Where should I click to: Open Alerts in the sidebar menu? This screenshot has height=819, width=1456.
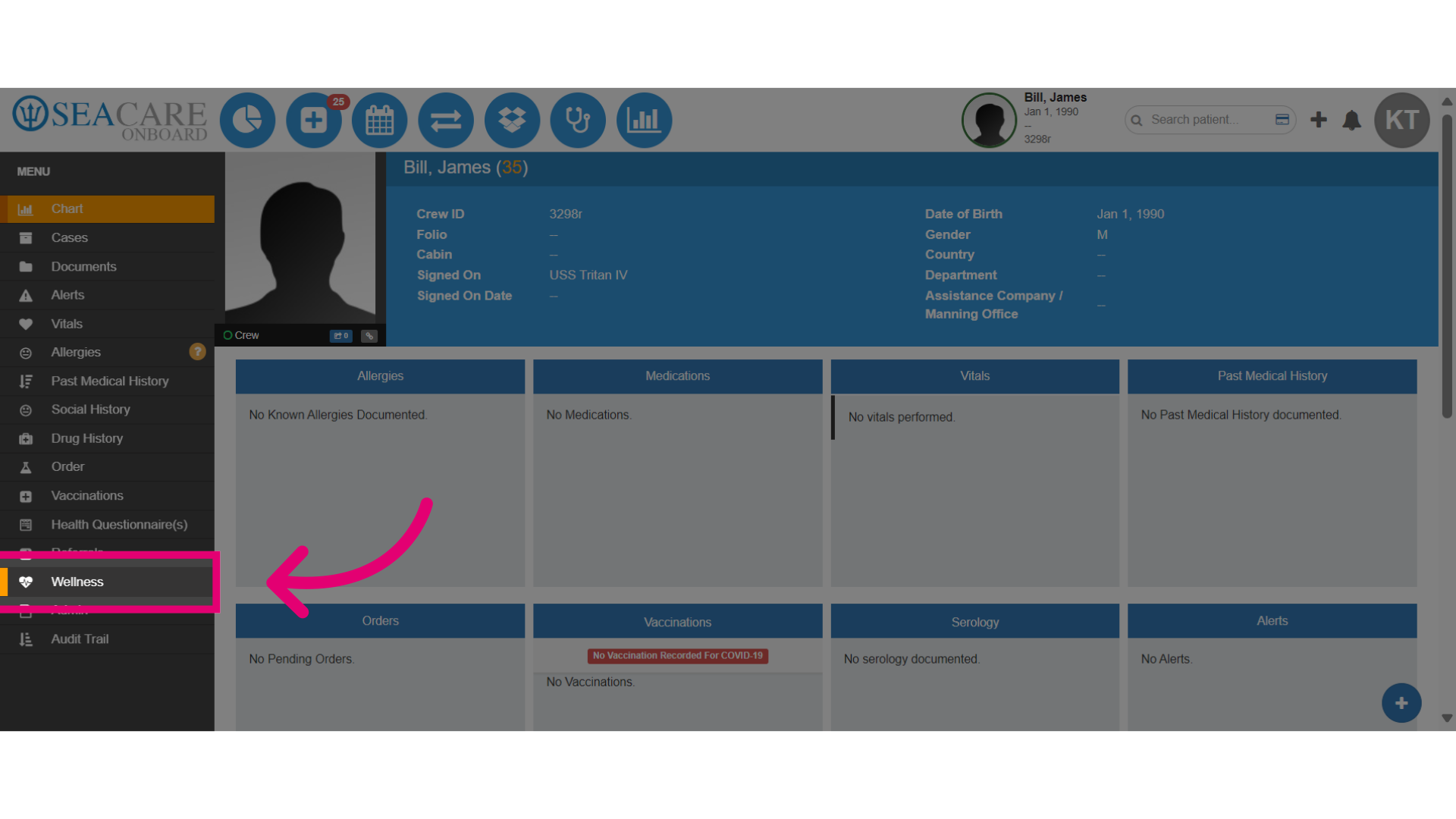click(107, 295)
